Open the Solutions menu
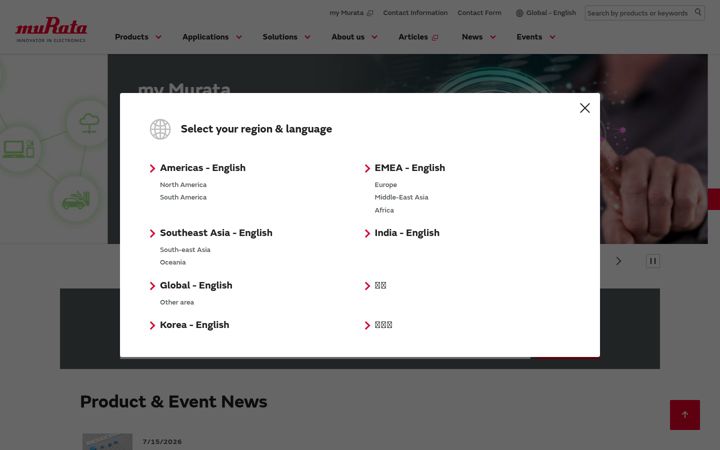Screen dimensions: 720x450 click(x=280, y=37)
